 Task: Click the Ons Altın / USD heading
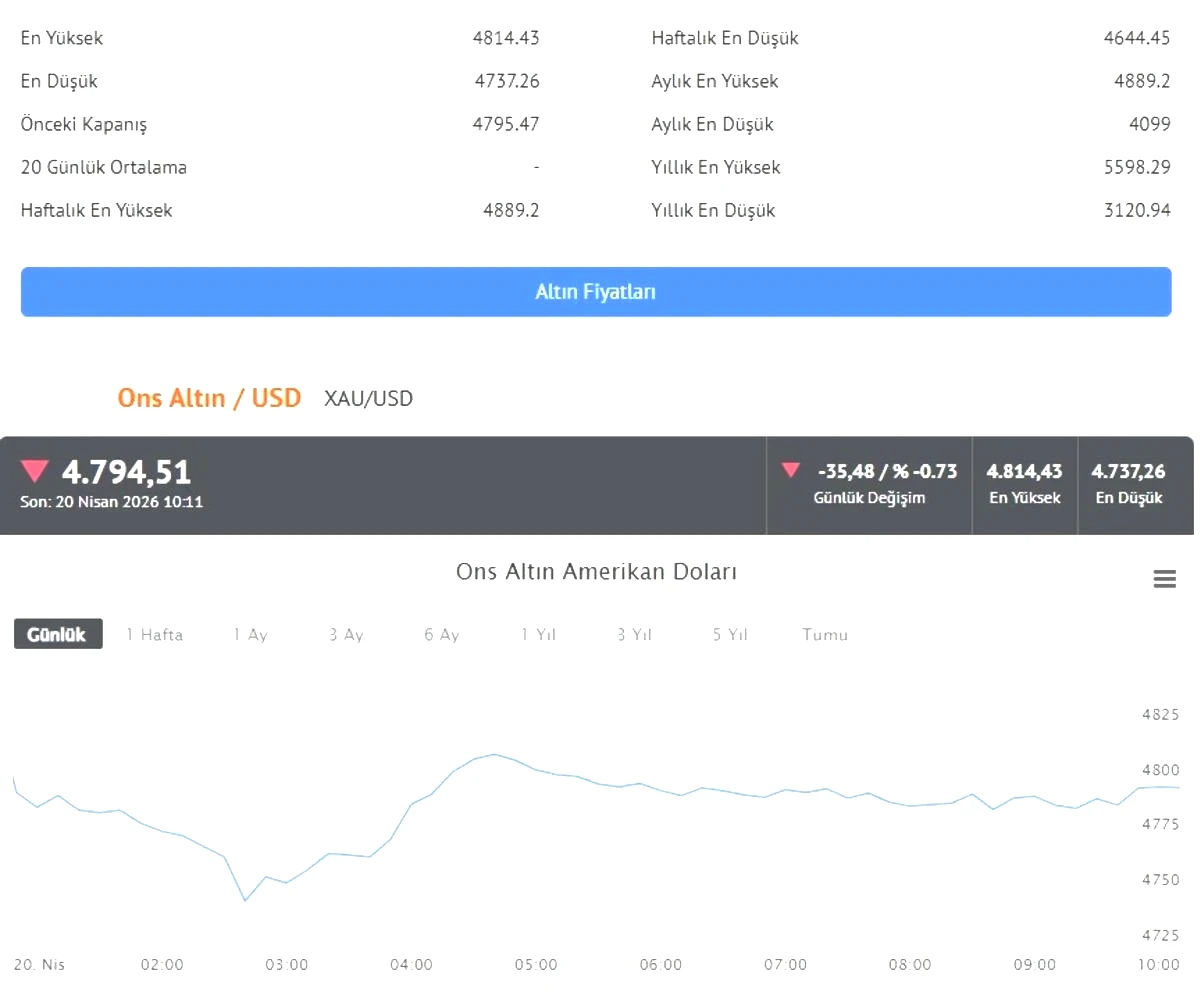[209, 398]
